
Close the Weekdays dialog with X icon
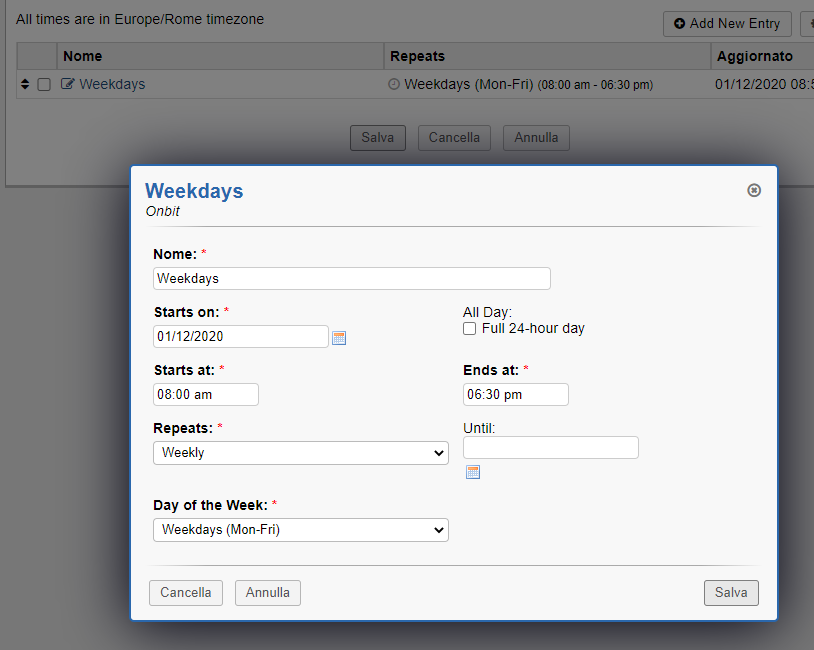tap(754, 190)
